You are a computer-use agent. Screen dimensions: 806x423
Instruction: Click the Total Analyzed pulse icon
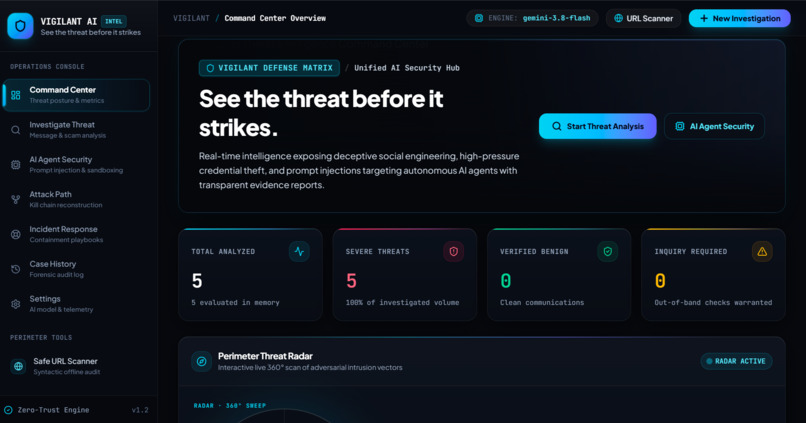[x=299, y=251]
